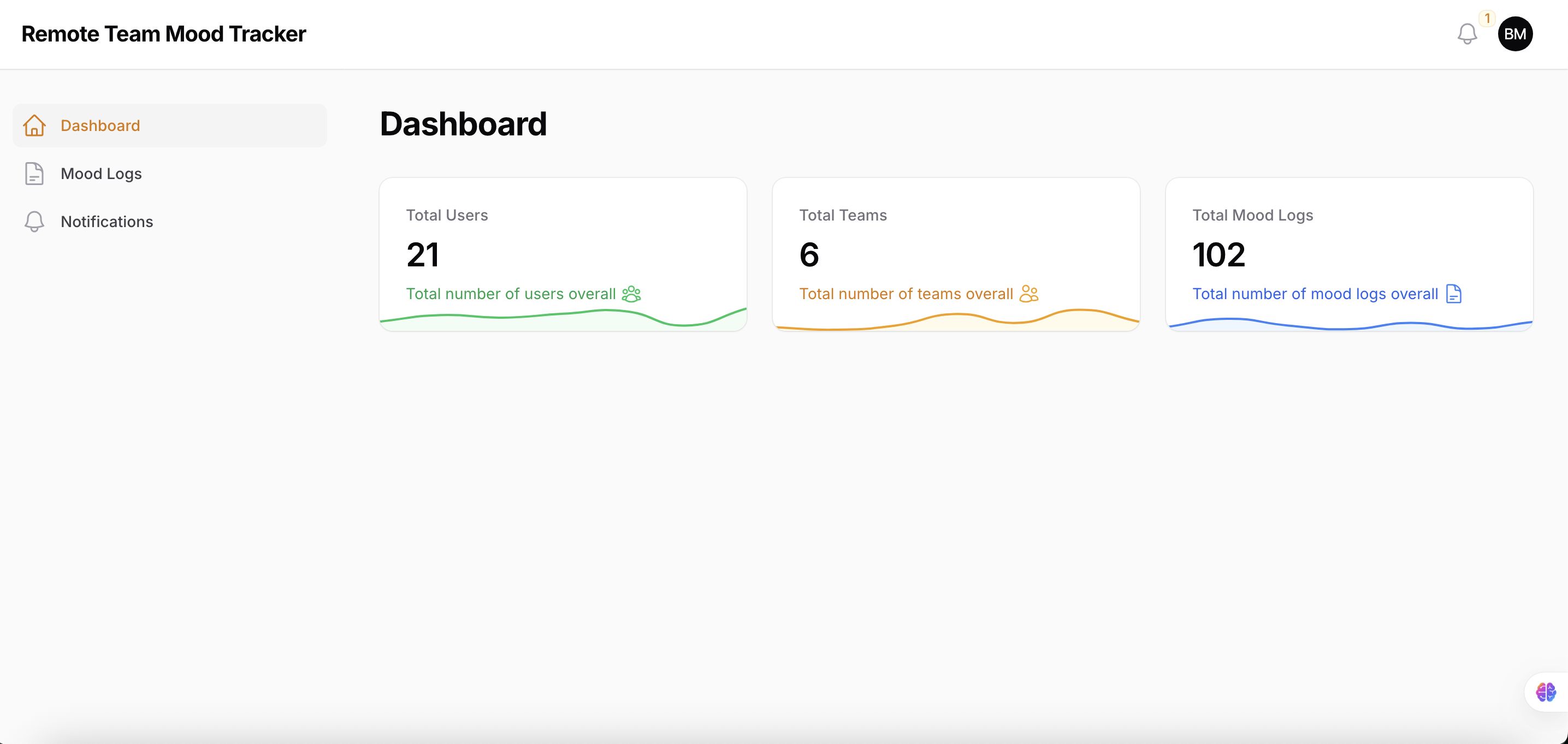Image resolution: width=1568 pixels, height=744 pixels.
Task: Click Total number of teams overall text
Action: click(x=906, y=294)
